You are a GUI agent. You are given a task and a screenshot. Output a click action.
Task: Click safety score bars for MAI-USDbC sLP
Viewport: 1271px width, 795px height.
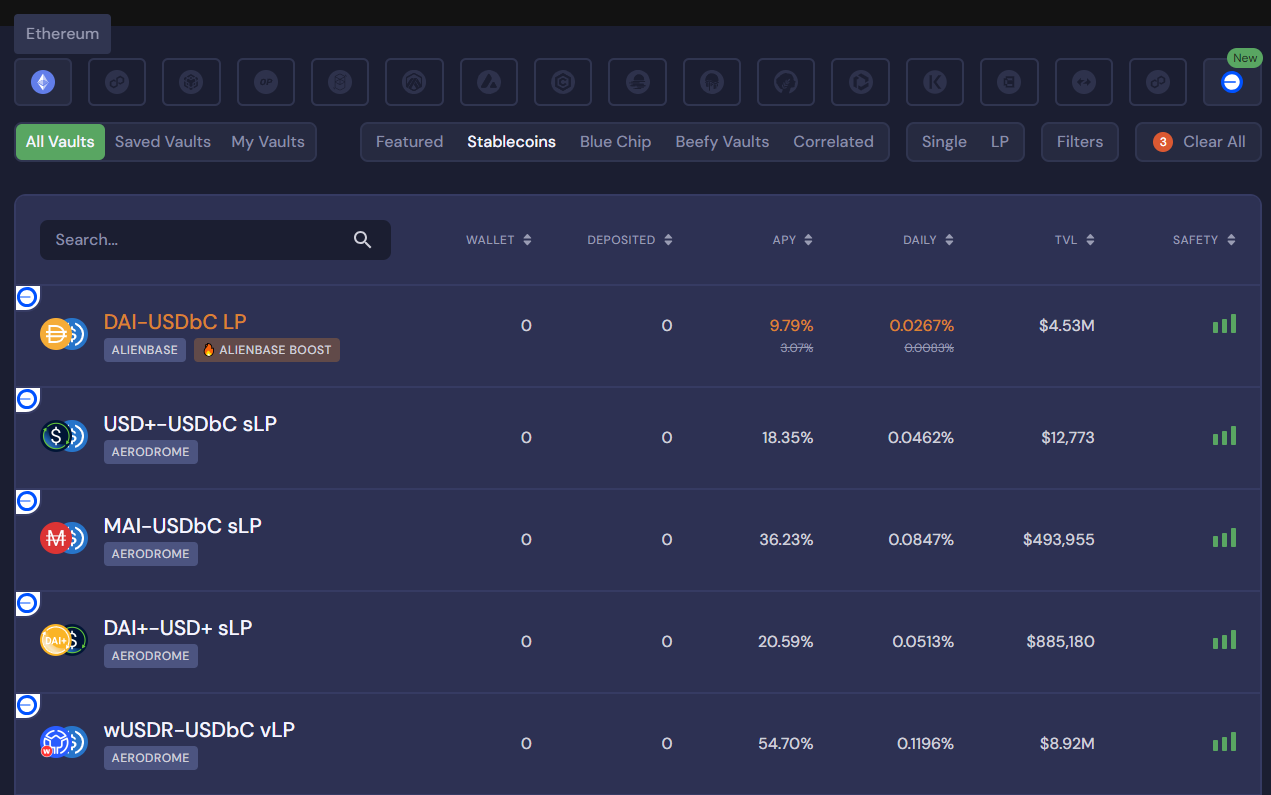point(1224,538)
